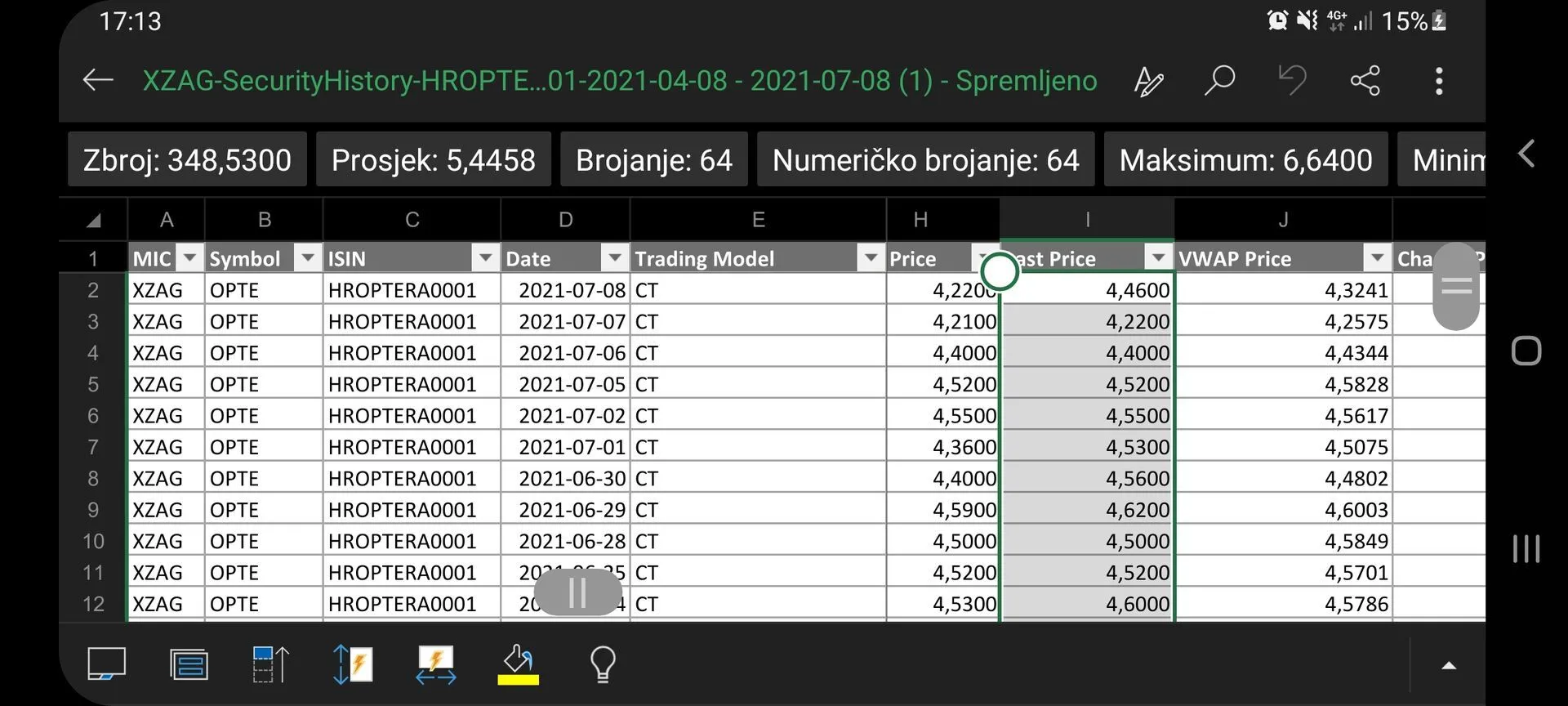Select column C header
The image size is (1568, 706).
[412, 220]
